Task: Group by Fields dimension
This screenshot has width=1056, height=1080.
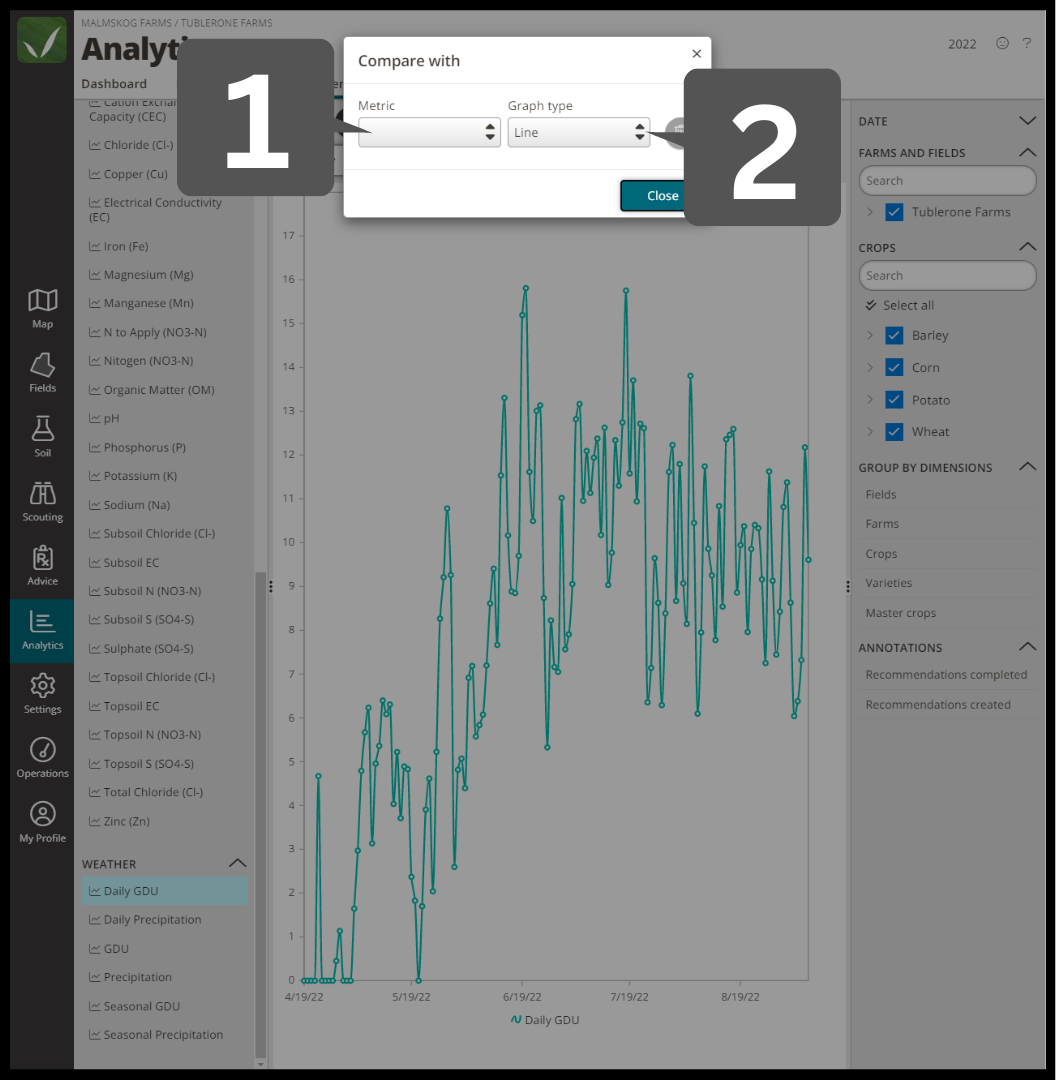Action: 881,495
